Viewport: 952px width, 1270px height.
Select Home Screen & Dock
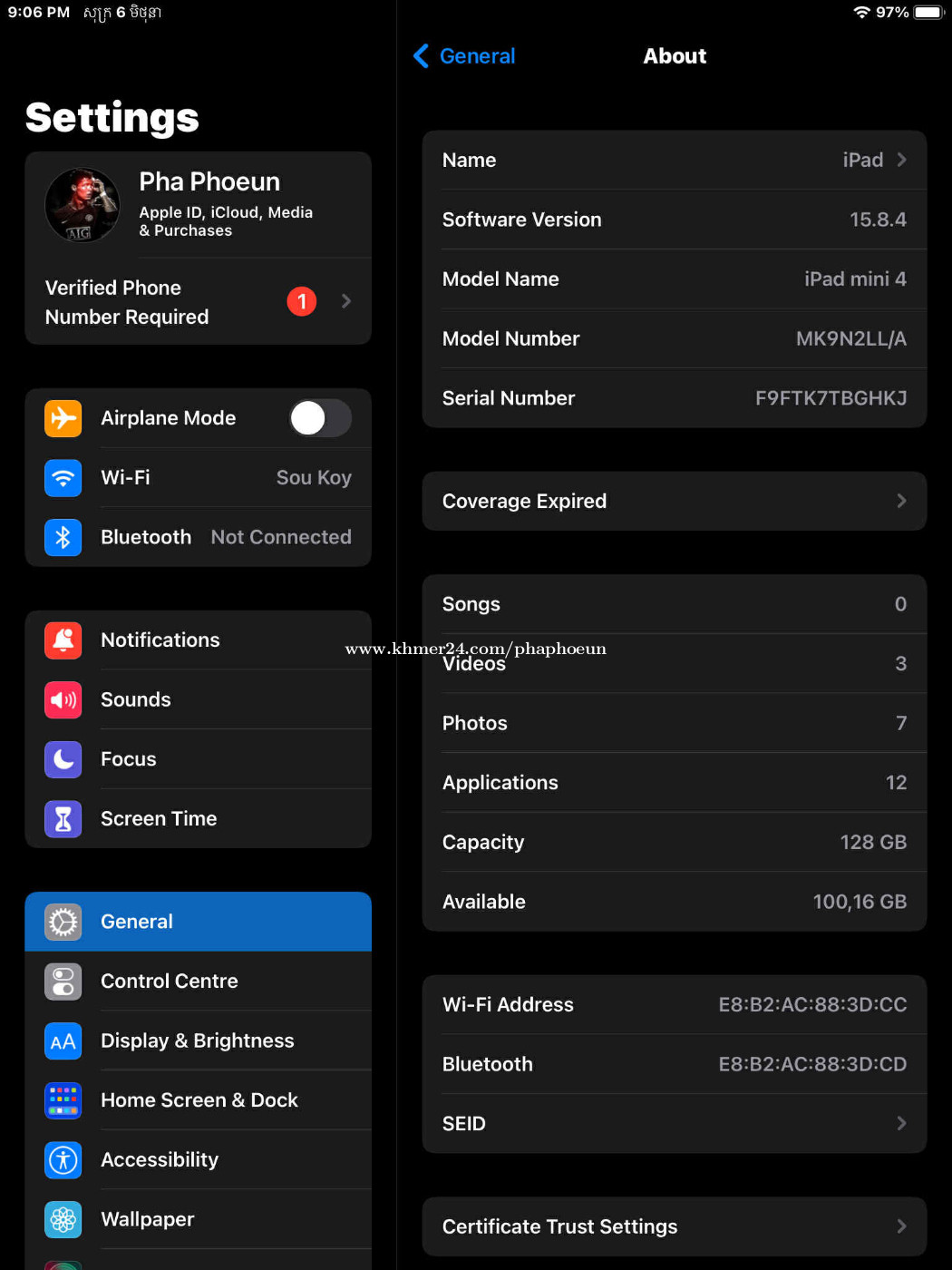pyautogui.click(x=199, y=1100)
